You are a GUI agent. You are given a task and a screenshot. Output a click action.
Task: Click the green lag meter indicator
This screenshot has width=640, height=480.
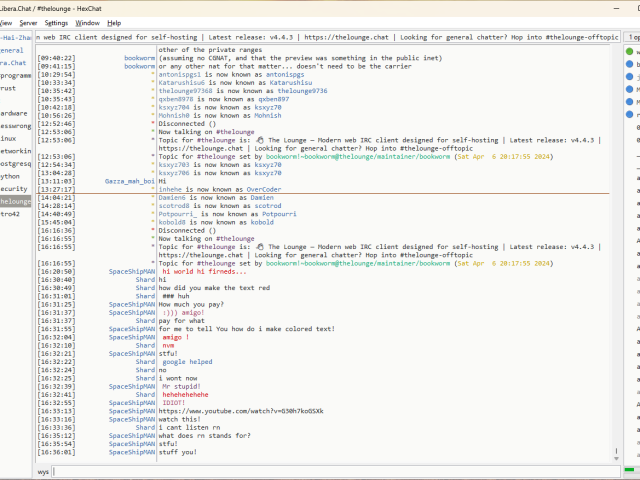point(630,471)
